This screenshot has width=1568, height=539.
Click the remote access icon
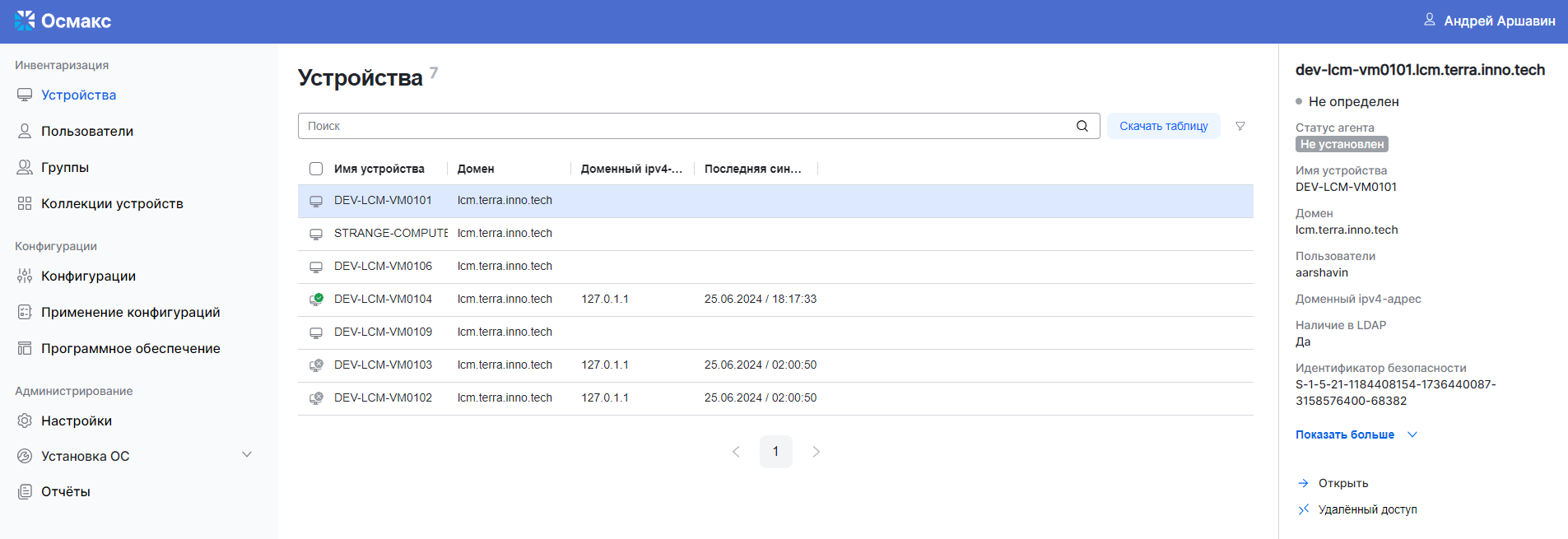pos(1303,509)
